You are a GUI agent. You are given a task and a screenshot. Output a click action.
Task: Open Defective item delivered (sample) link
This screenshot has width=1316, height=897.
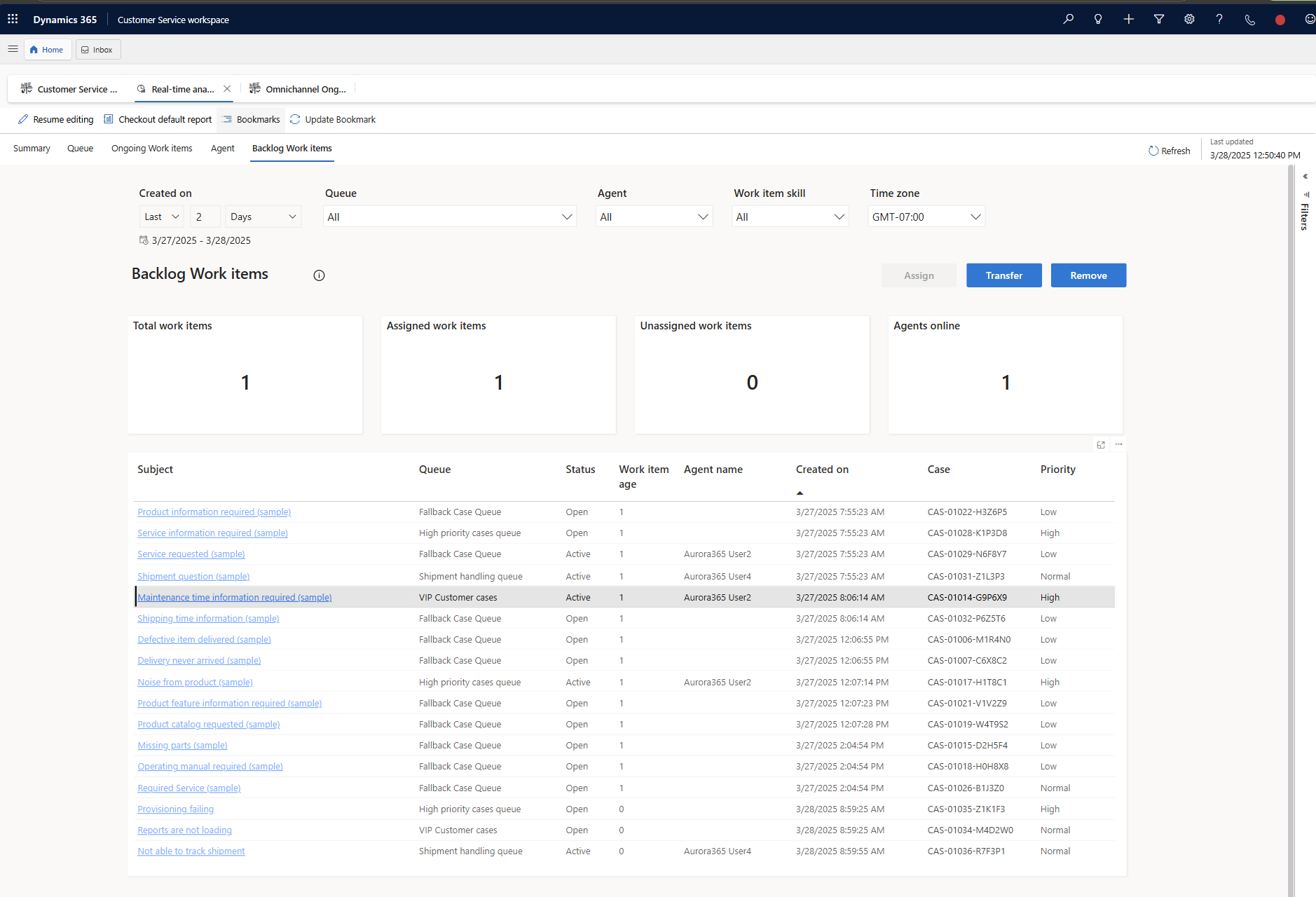click(204, 640)
